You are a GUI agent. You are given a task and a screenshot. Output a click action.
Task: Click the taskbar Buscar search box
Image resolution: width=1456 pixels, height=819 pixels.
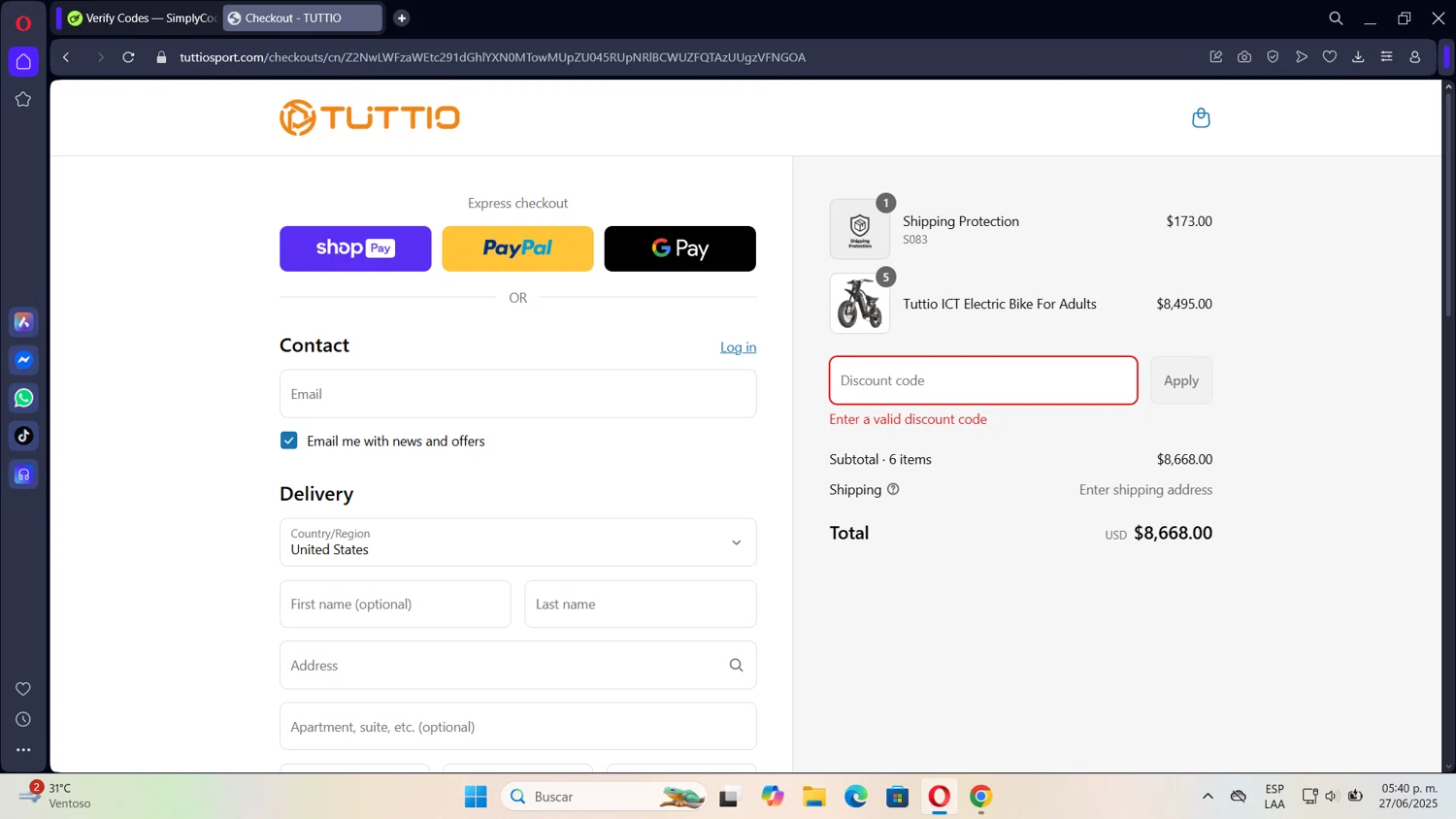(604, 797)
